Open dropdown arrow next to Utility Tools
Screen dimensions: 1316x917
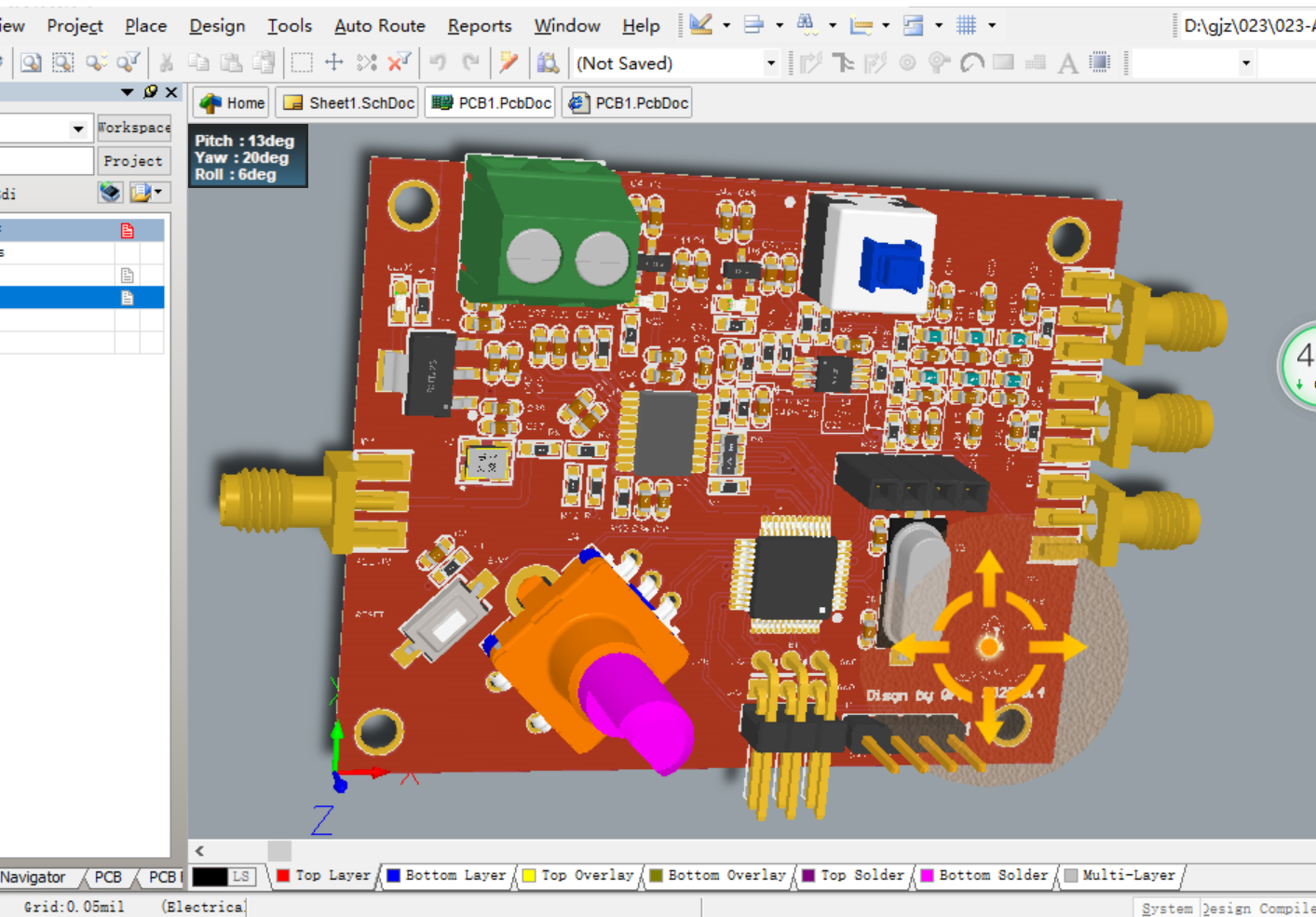726,26
